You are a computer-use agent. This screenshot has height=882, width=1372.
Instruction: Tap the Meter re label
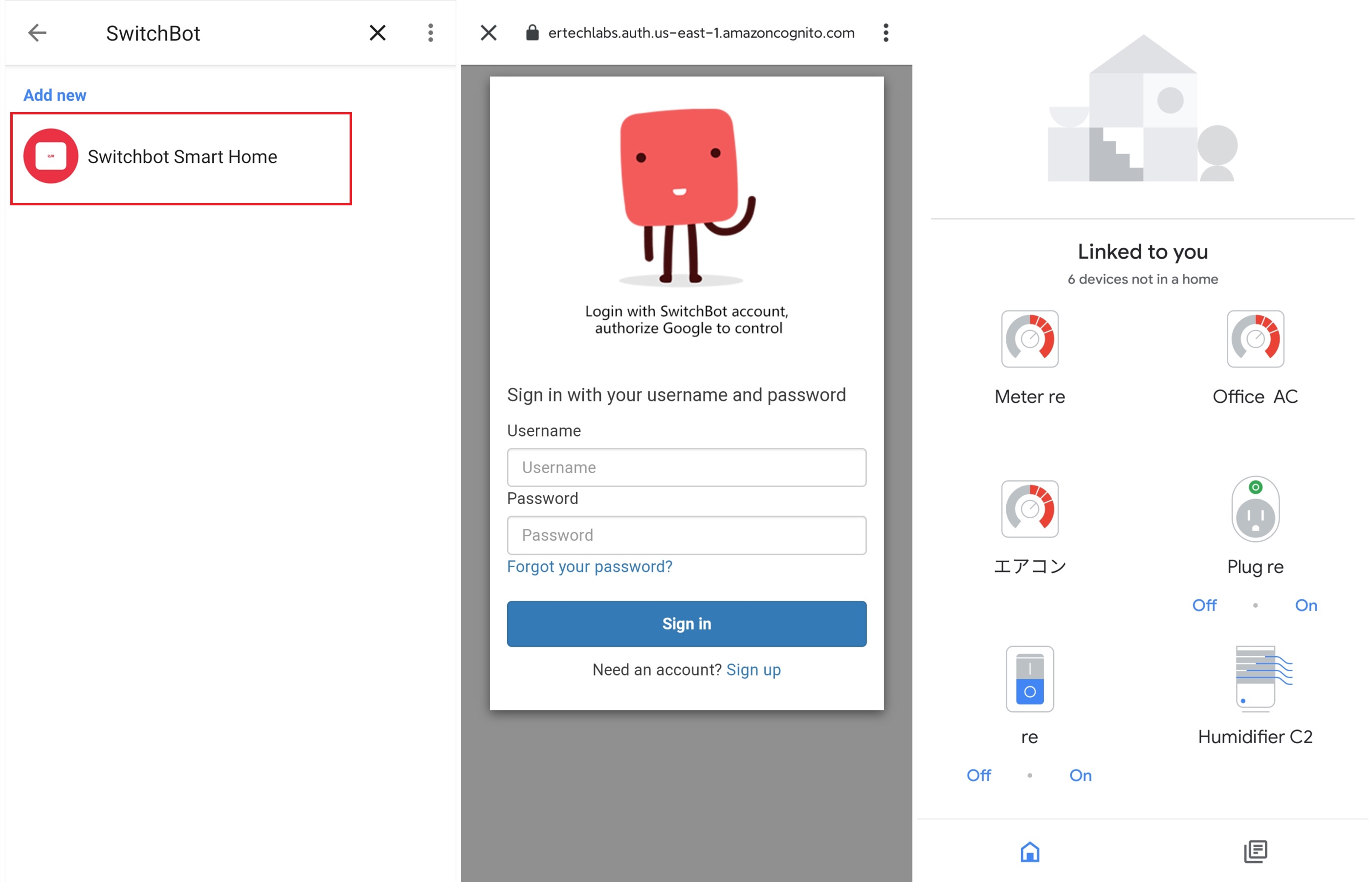pos(1030,397)
